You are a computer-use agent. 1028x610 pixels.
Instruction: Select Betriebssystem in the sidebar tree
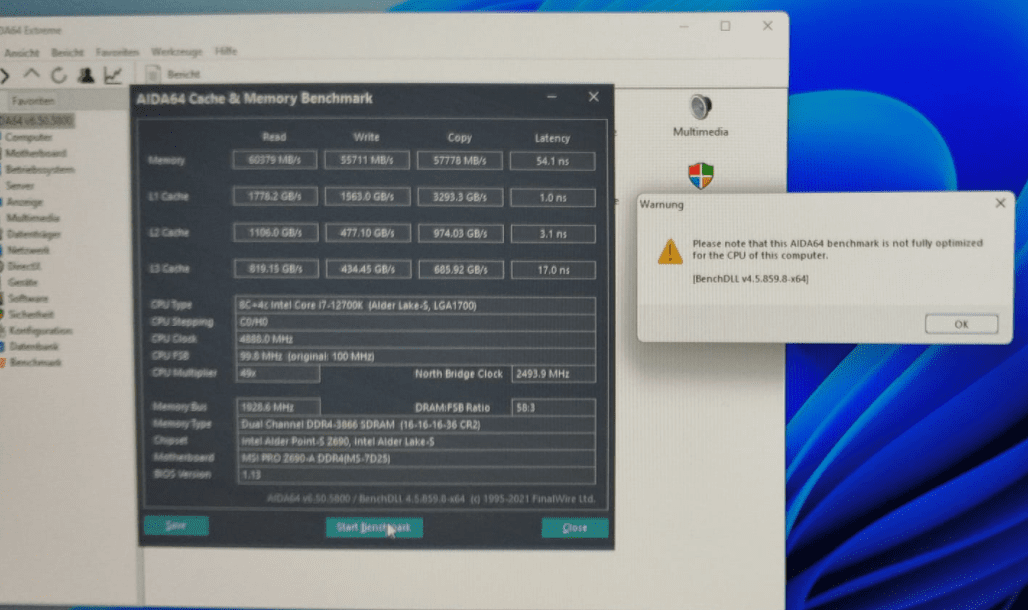[40, 169]
